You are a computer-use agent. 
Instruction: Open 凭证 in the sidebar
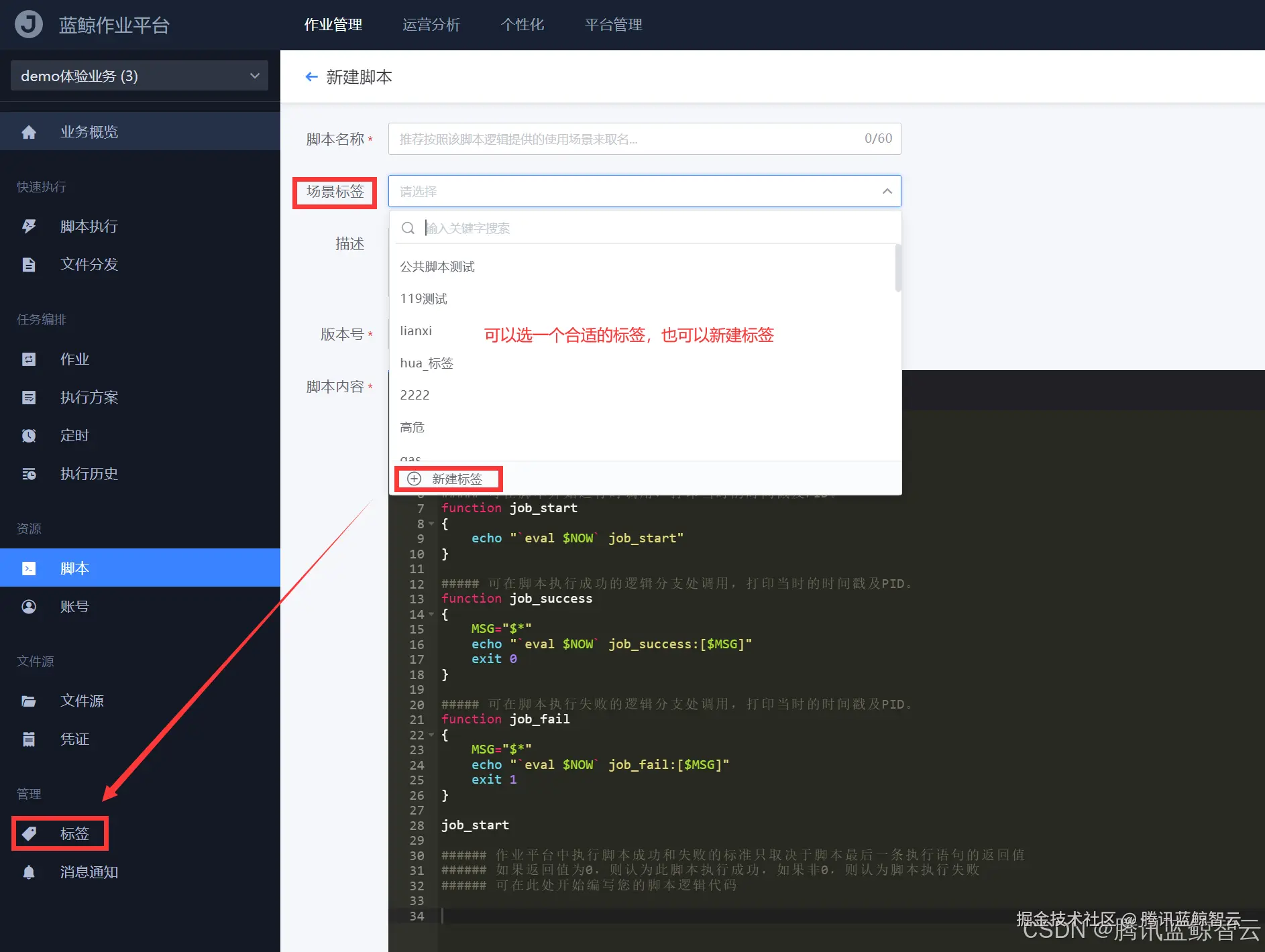tap(140, 739)
